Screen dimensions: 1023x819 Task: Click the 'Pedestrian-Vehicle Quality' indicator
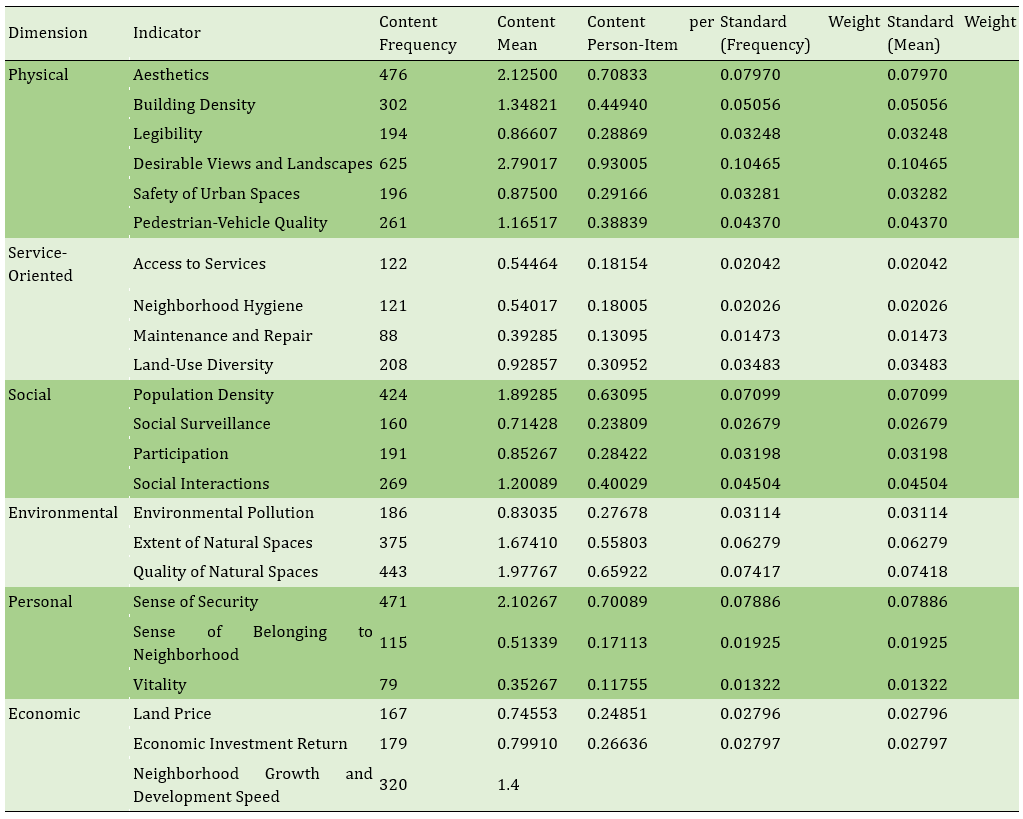pos(230,223)
